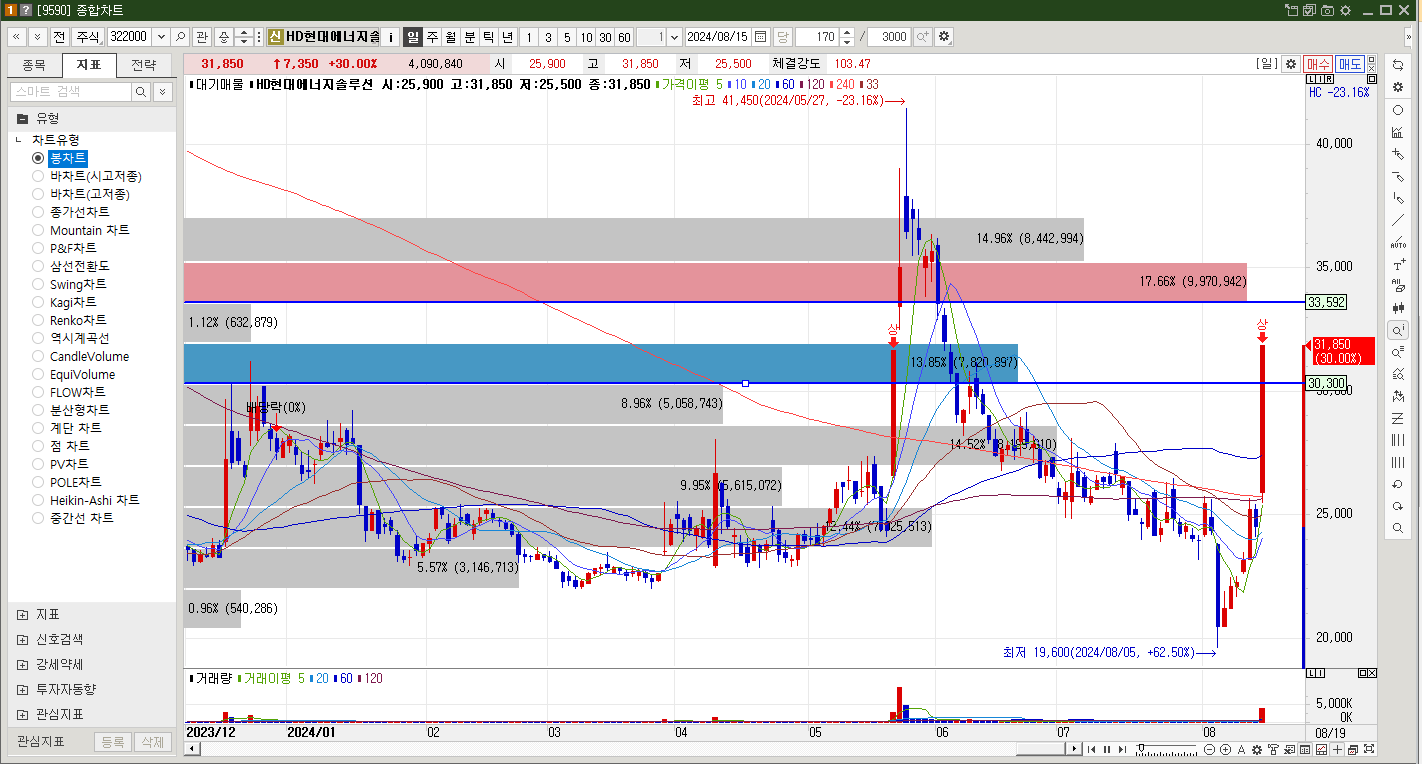Click the 매수 buy button

click(x=1317, y=63)
